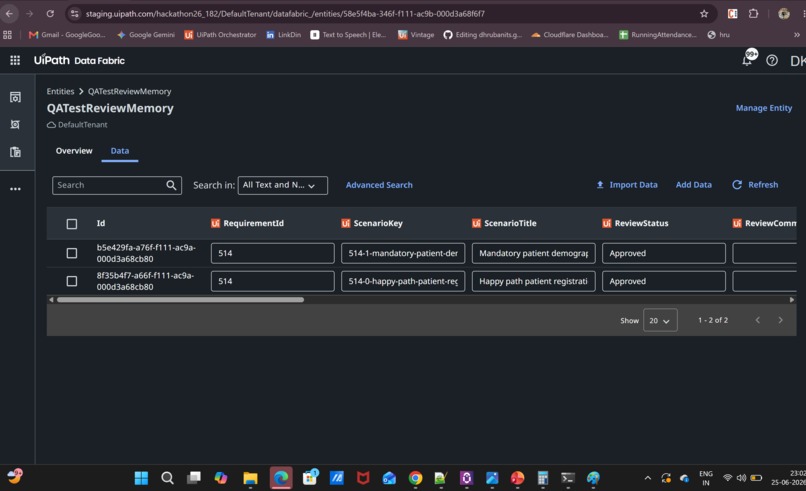Open the Show 20 rows dropdown
Image resolution: width=806 pixels, height=491 pixels.
[x=660, y=320]
